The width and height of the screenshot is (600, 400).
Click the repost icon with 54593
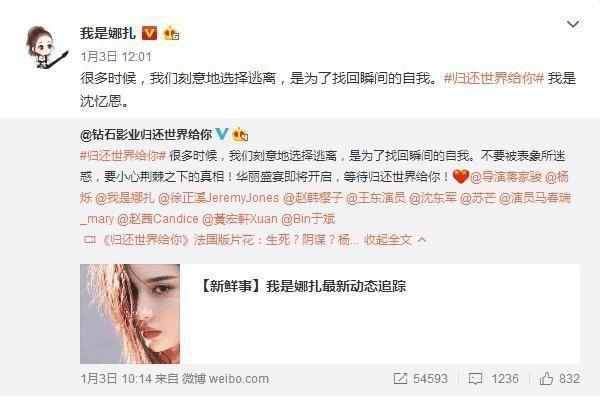[x=400, y=379]
